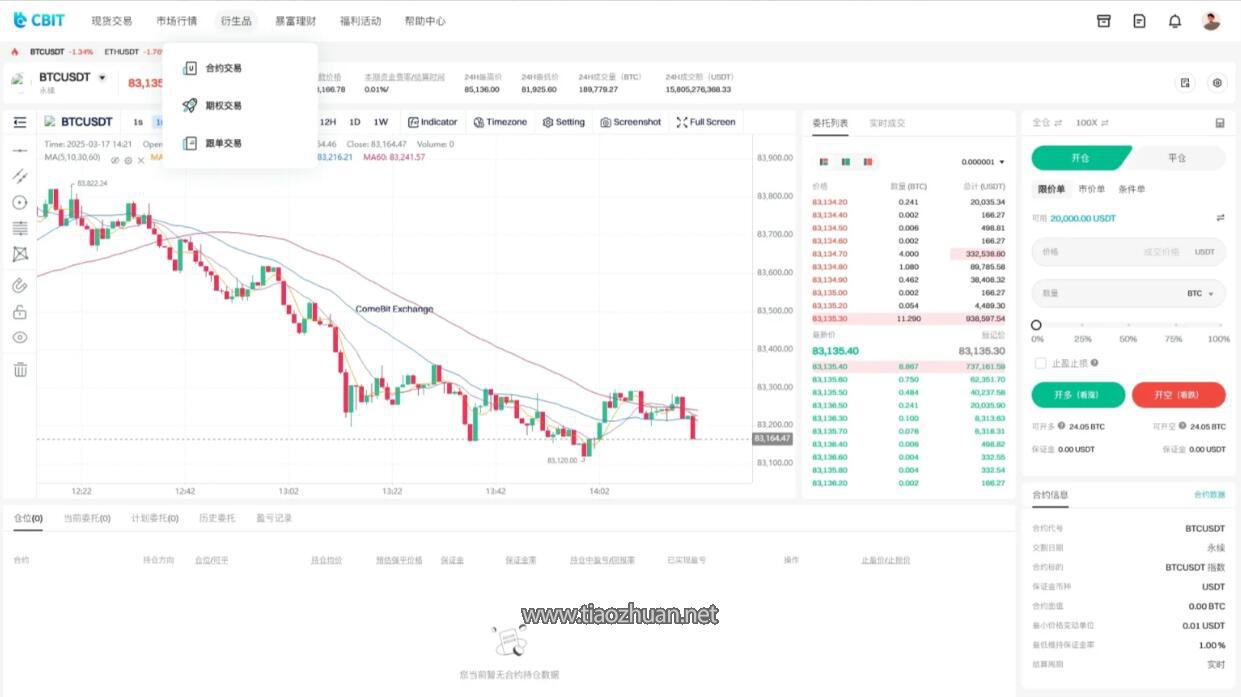
Task: Open the Indicator panel
Action: (x=432, y=122)
